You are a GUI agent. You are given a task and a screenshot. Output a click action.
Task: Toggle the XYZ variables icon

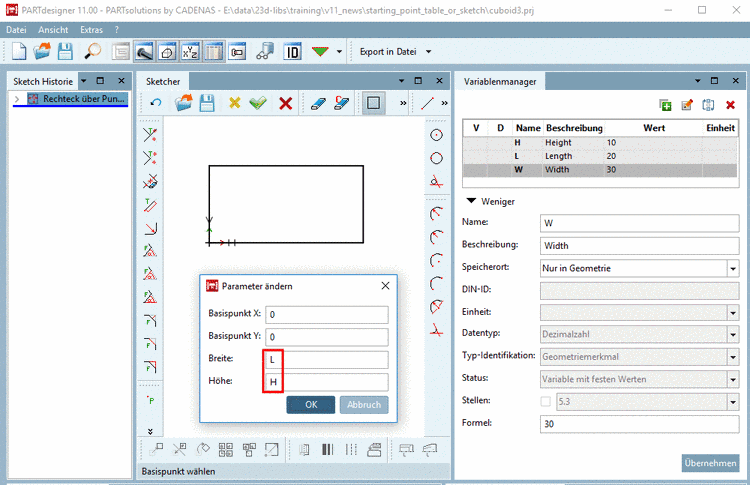point(190,52)
